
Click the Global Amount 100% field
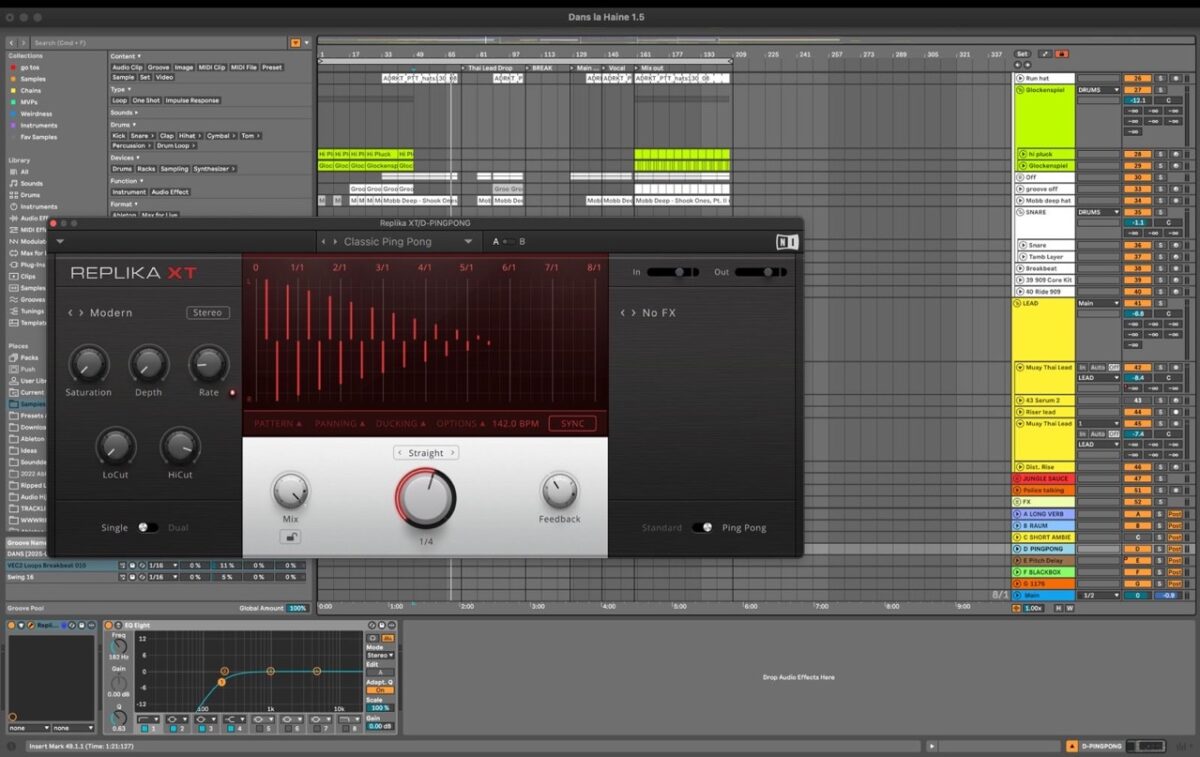(298, 608)
